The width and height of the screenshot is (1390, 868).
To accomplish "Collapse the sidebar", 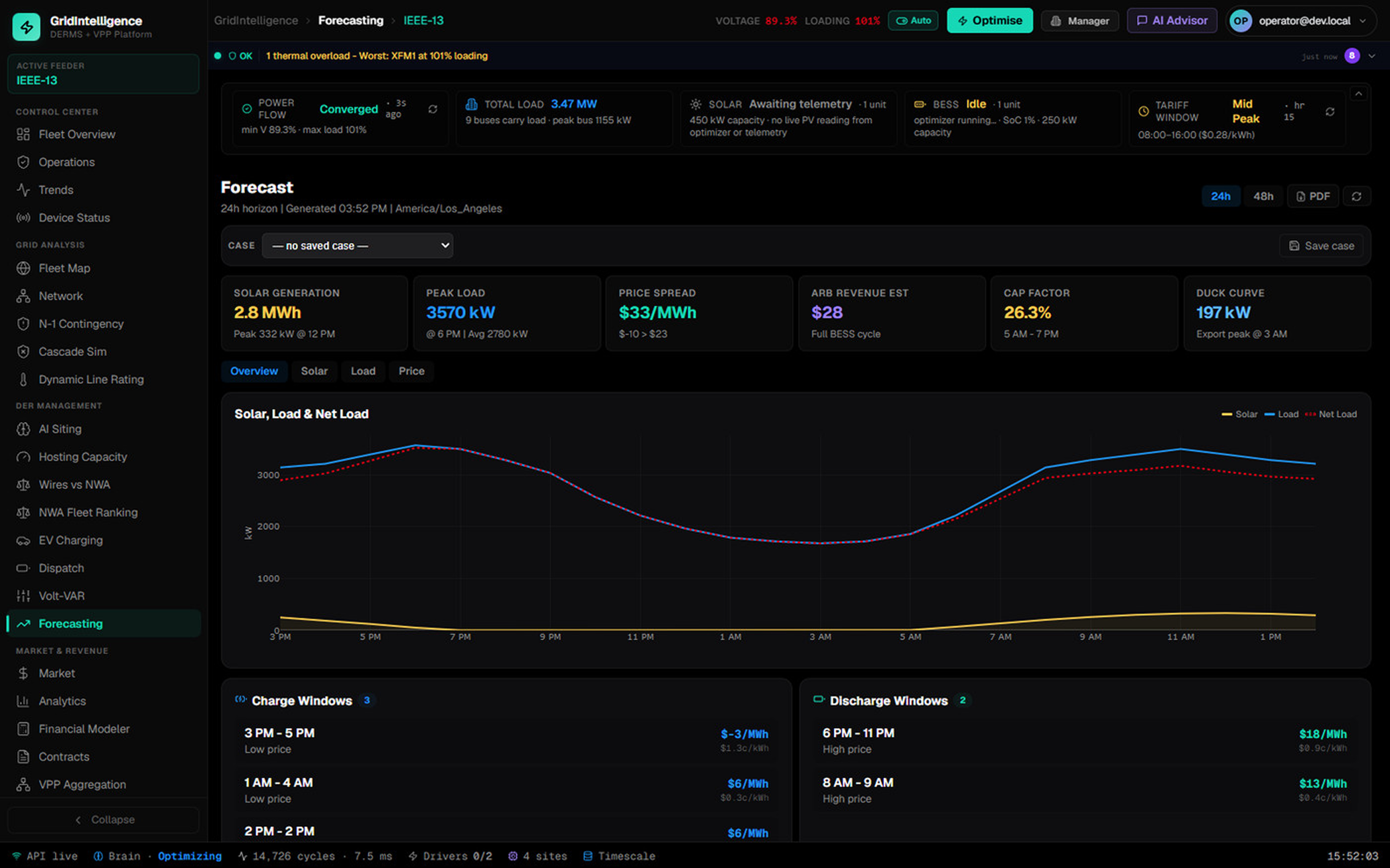I will pyautogui.click(x=103, y=819).
